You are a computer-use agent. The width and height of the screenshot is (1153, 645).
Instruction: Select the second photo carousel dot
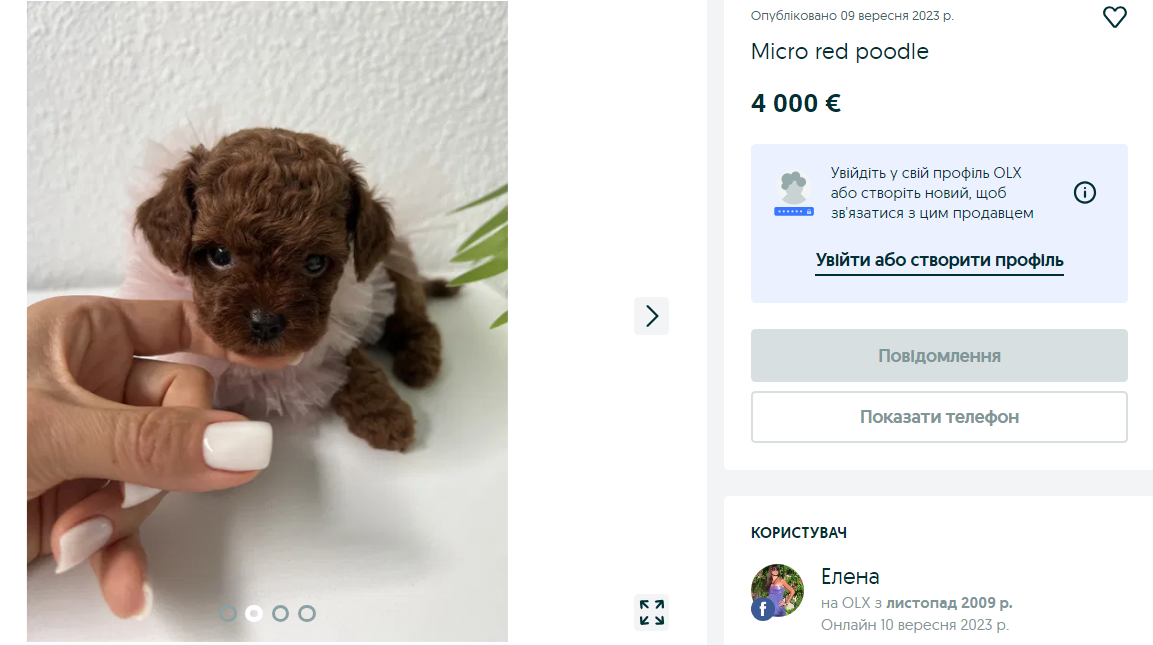(254, 613)
